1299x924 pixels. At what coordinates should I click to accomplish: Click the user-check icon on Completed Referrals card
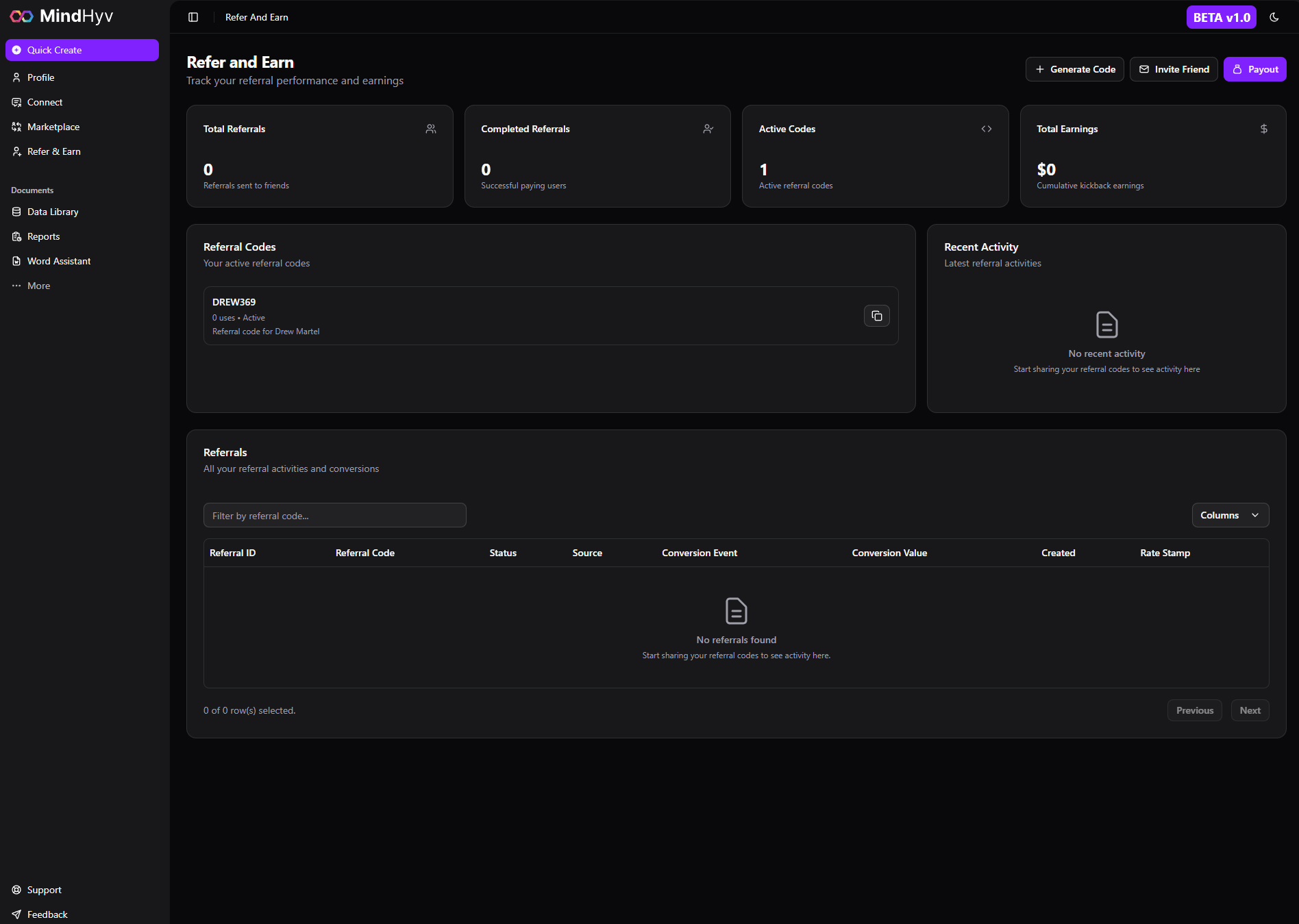(708, 129)
